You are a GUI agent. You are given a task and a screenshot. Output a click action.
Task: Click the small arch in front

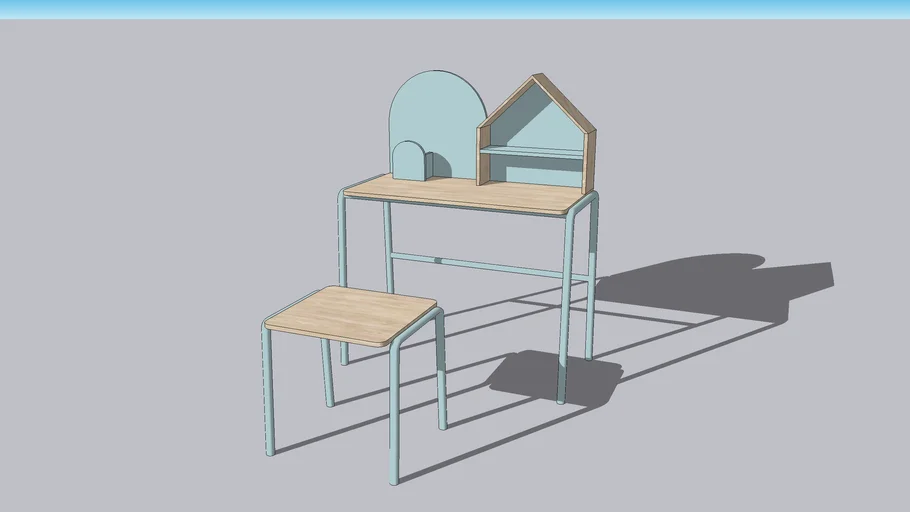coord(408,162)
